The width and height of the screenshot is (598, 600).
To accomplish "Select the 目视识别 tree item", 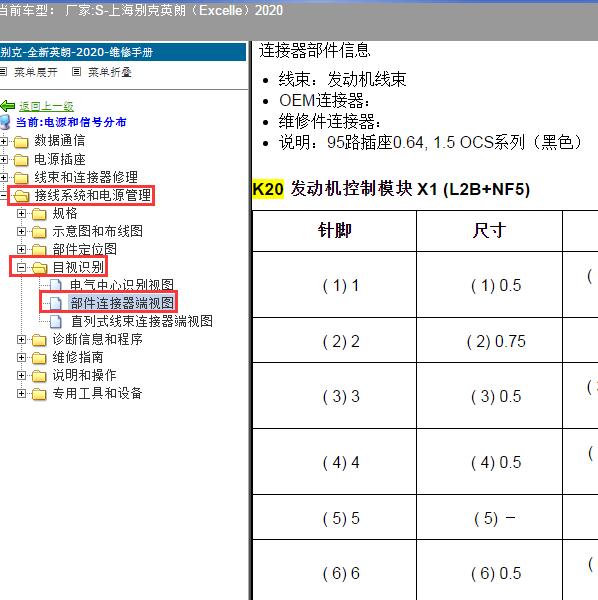I will (x=78, y=267).
